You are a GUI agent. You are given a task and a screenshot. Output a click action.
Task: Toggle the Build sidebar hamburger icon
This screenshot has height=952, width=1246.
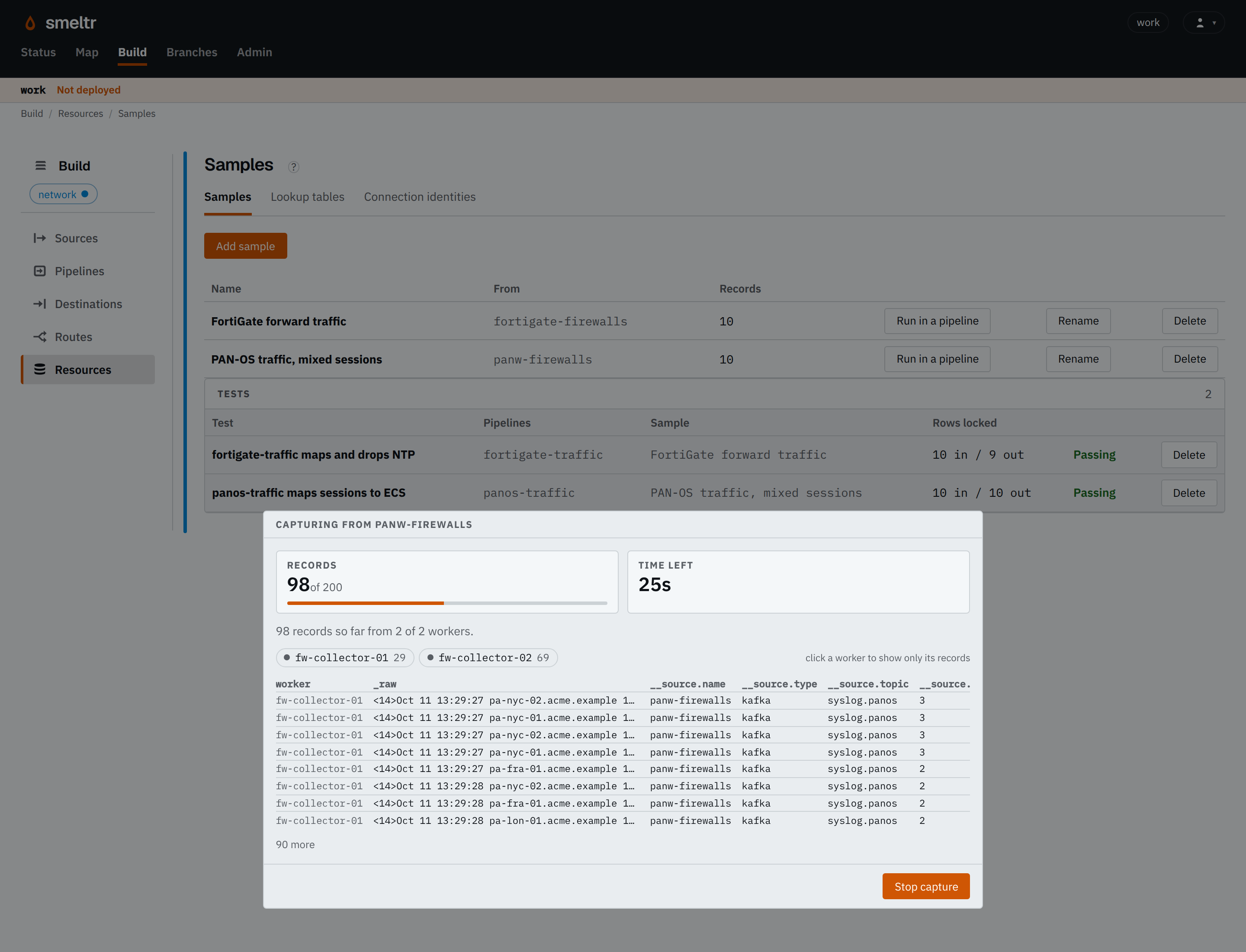pos(40,165)
